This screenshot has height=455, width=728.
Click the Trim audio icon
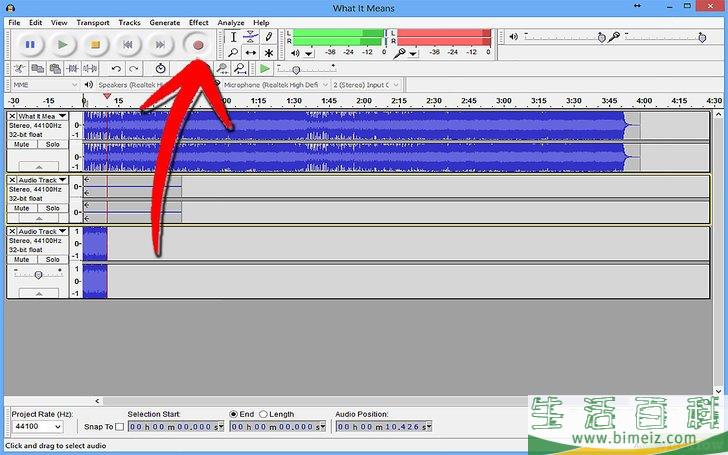[72, 69]
